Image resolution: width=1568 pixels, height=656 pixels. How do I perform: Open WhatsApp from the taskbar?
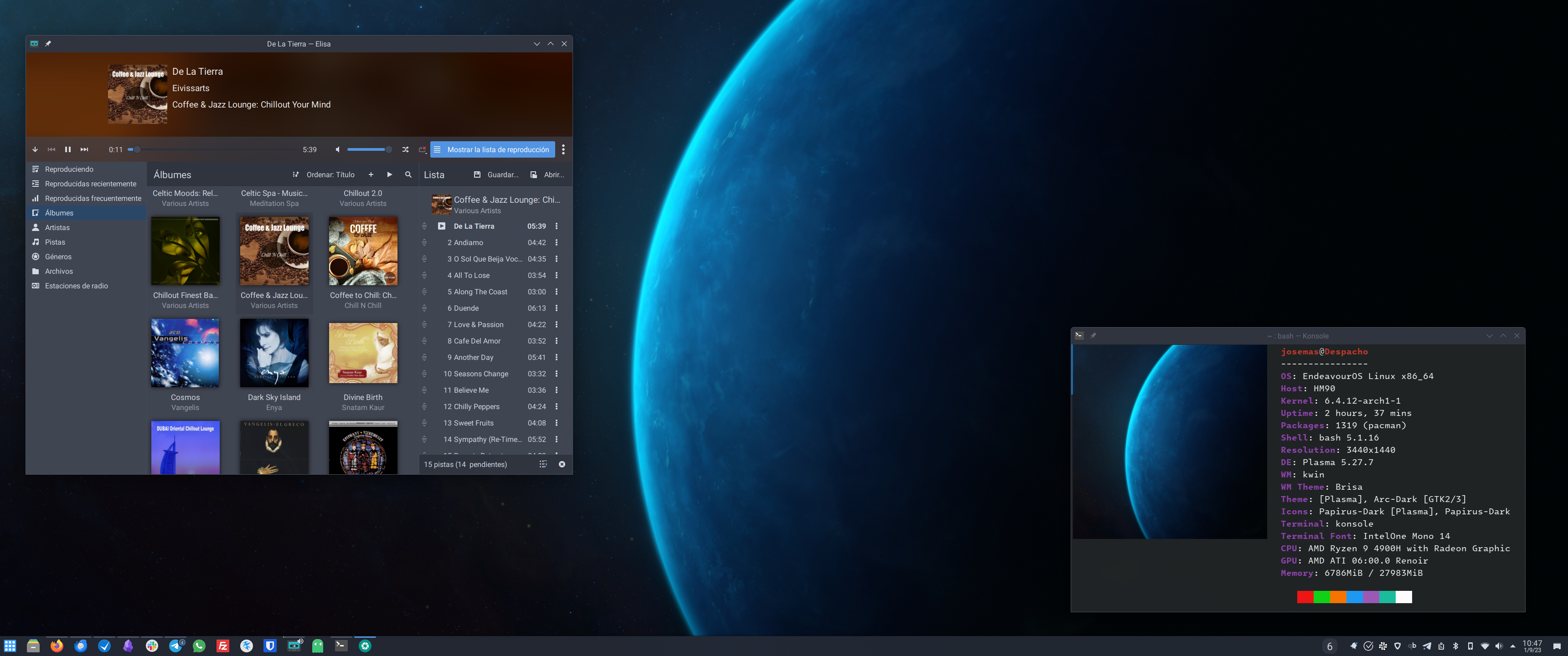point(199,646)
